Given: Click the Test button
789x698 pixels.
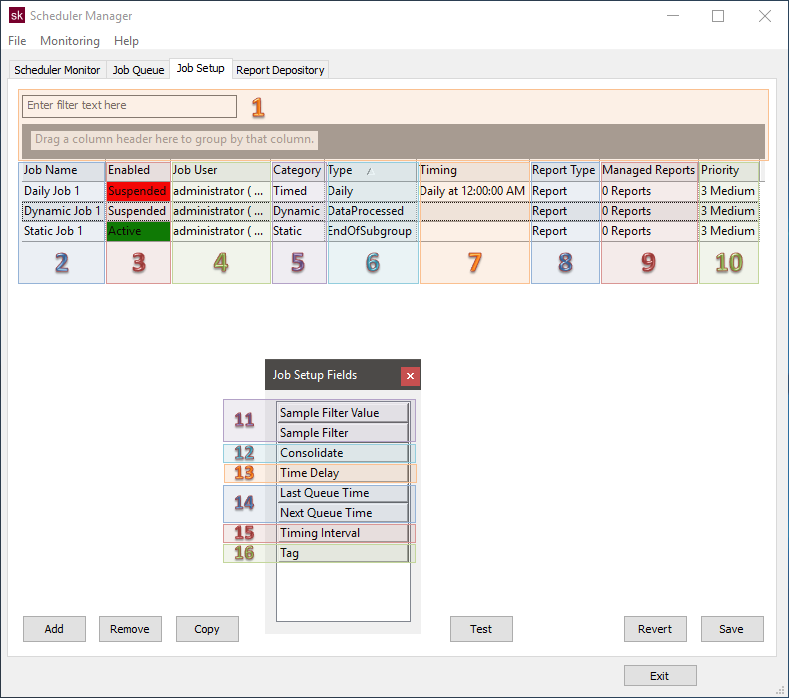Looking at the screenshot, I should pos(481,629).
